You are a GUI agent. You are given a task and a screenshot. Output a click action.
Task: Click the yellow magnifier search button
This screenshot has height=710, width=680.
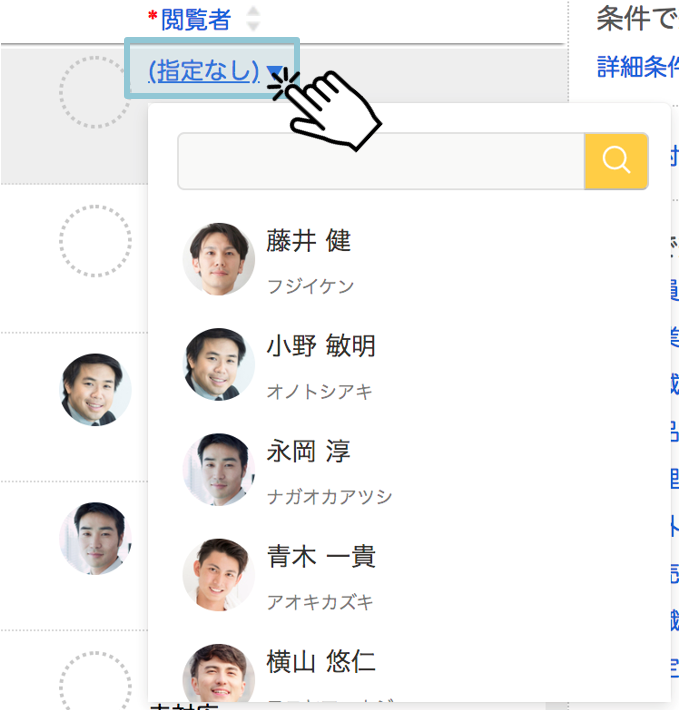(616, 161)
